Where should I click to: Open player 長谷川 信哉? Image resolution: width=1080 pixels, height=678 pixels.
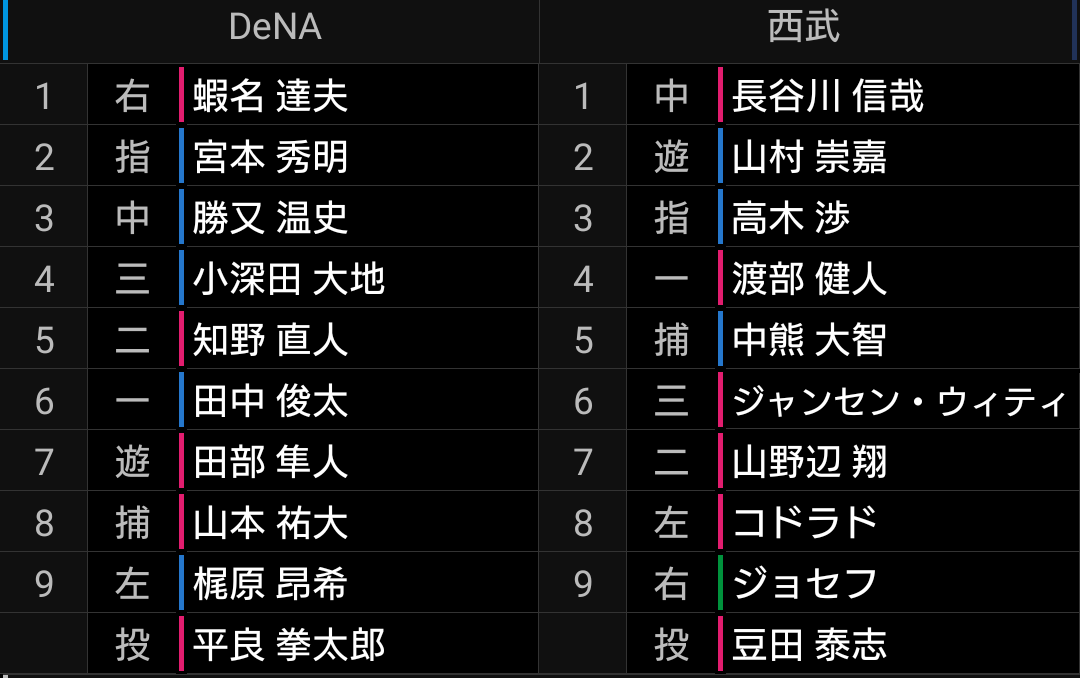[827, 96]
